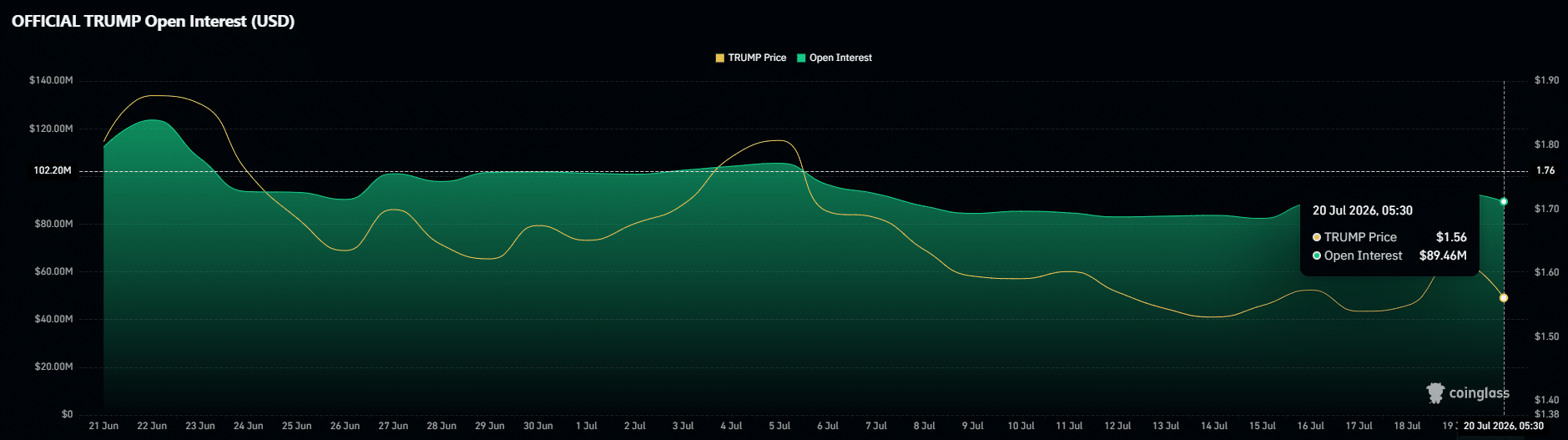Click the yellow TRUMP Price legend swatch
The image size is (1568, 440).
coord(720,58)
